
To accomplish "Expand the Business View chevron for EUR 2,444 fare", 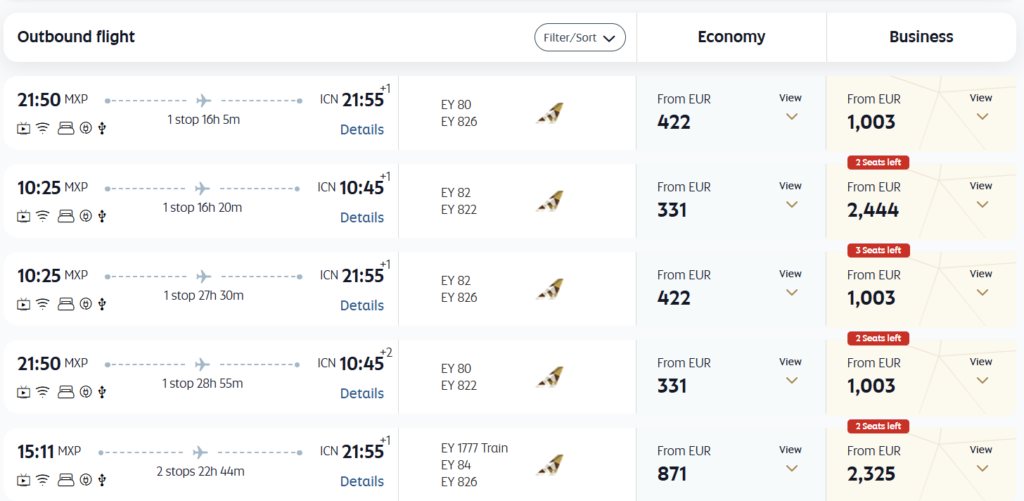I will coord(981,204).
